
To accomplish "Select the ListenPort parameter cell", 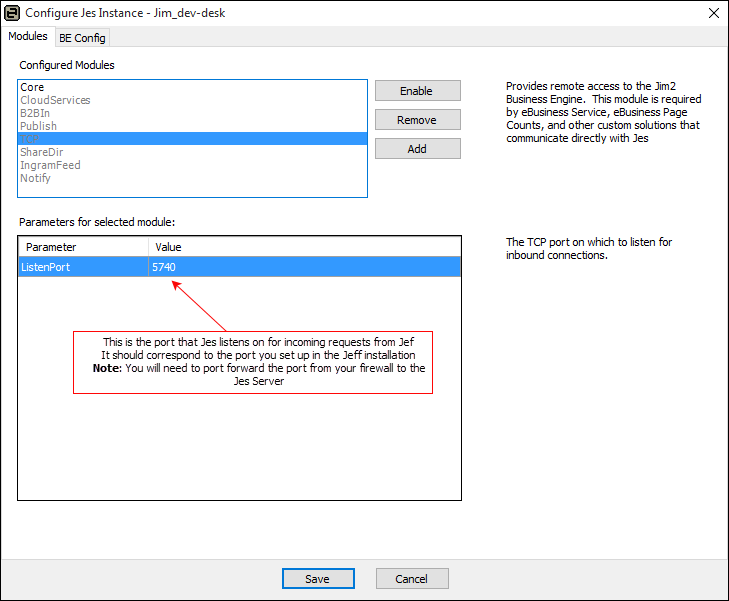I will click(83, 267).
